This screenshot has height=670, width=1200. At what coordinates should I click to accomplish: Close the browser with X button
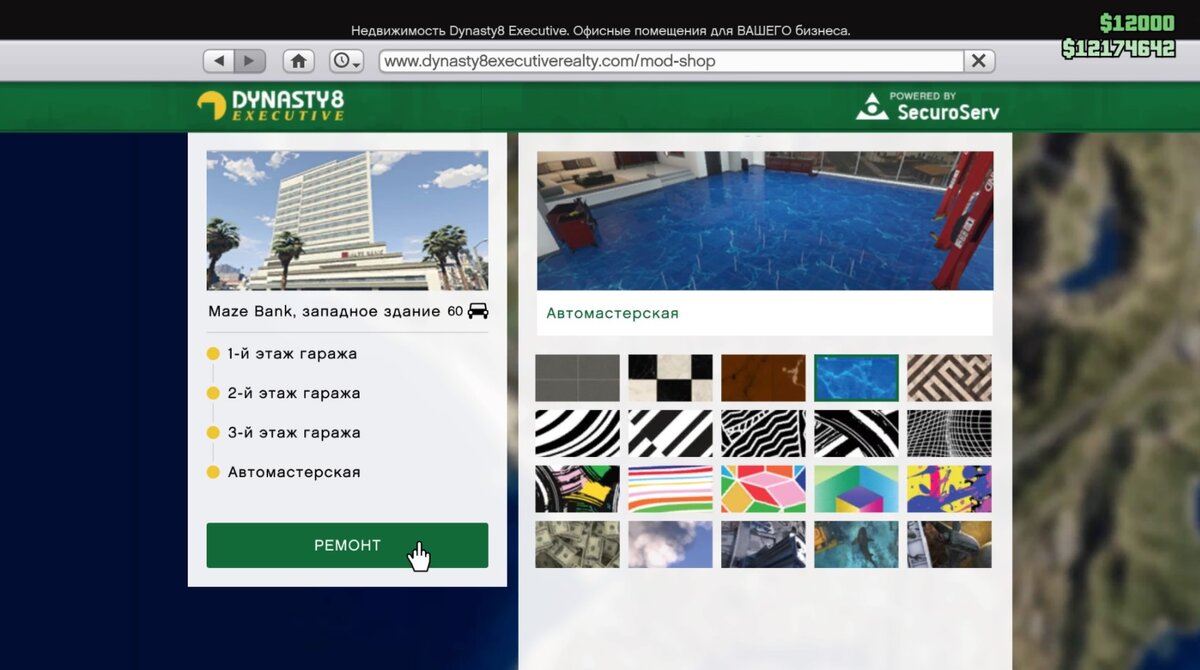(979, 61)
